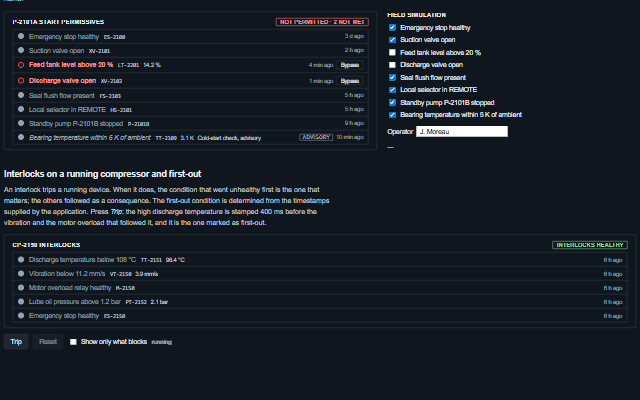Click status dot for Local selector in REMOTE

coord(21,109)
